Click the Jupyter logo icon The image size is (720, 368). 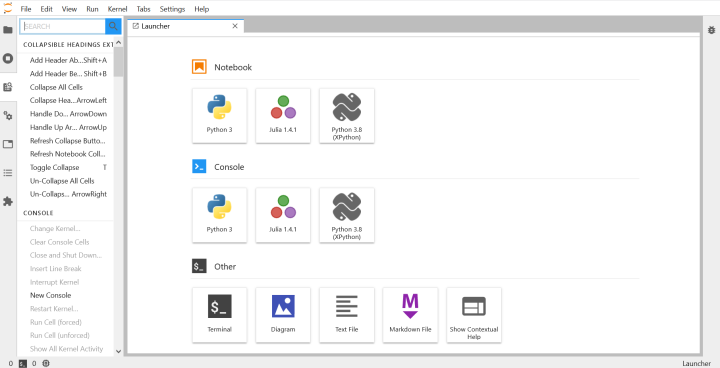click(x=8, y=8)
